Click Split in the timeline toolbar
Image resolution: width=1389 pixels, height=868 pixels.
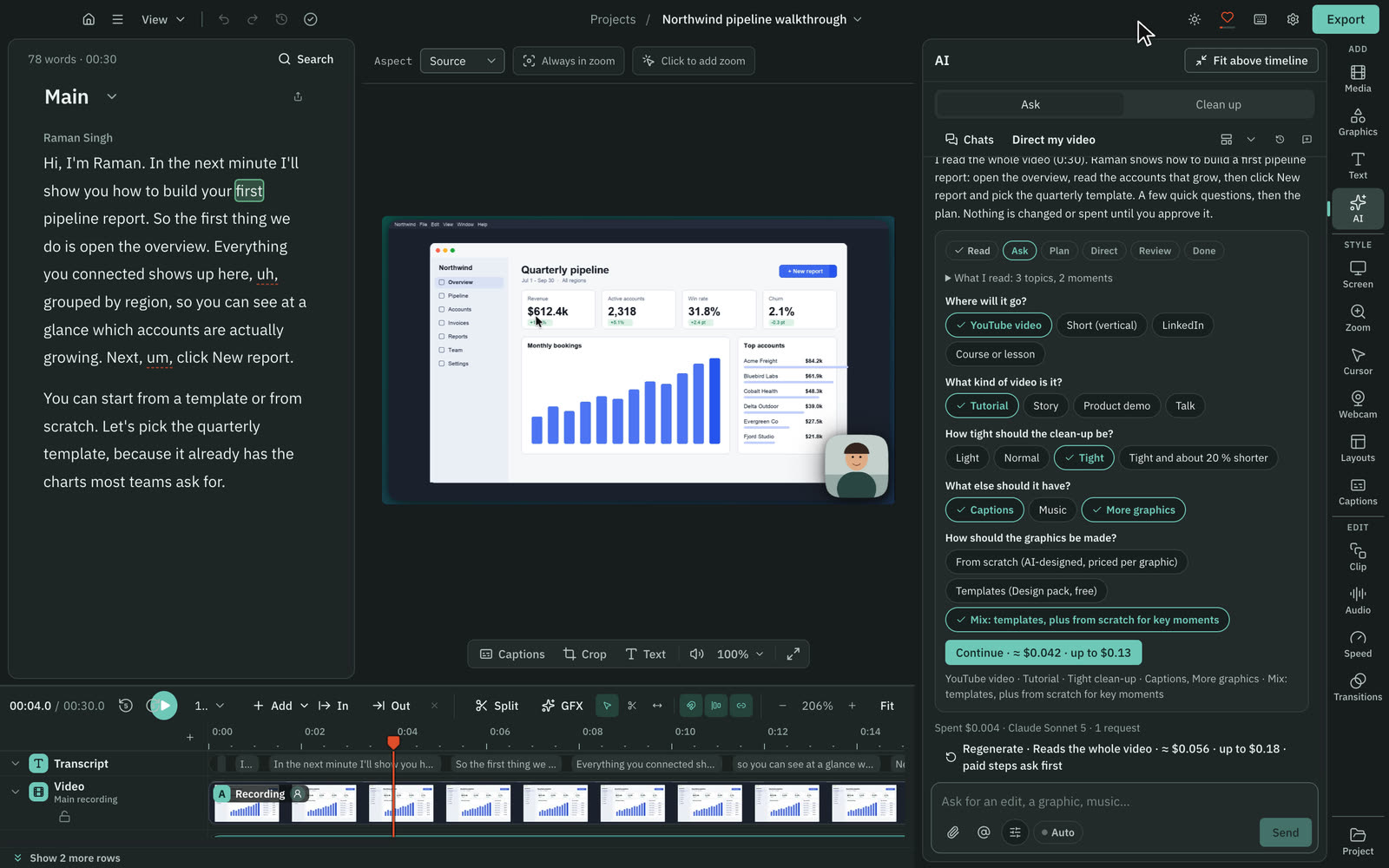click(x=497, y=706)
